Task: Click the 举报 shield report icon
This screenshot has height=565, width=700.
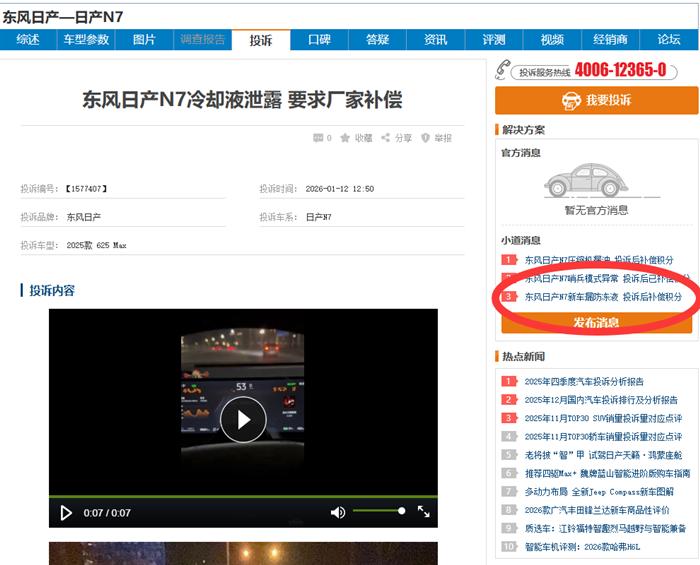Action: pyautogui.click(x=426, y=138)
